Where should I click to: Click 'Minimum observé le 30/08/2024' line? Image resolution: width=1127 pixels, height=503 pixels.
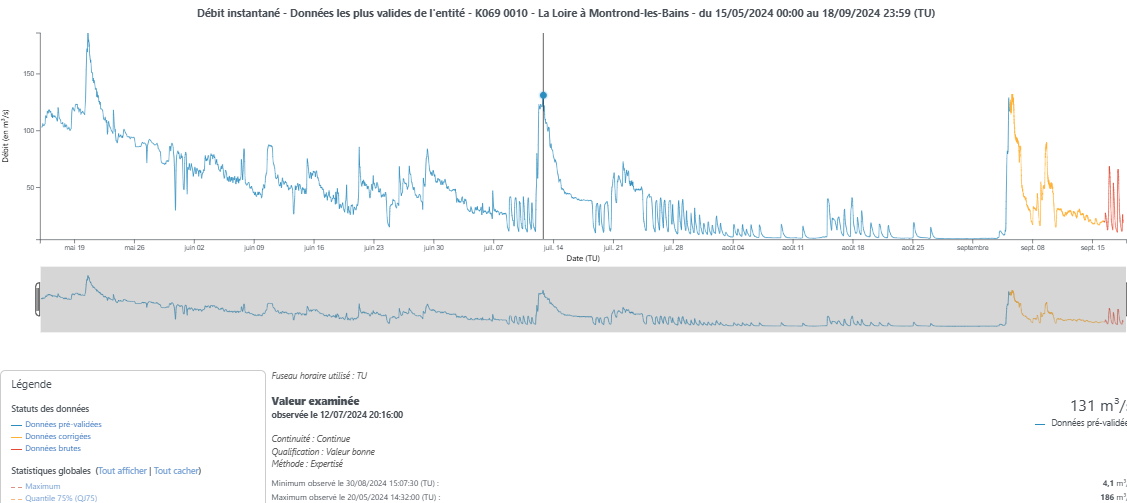355,484
